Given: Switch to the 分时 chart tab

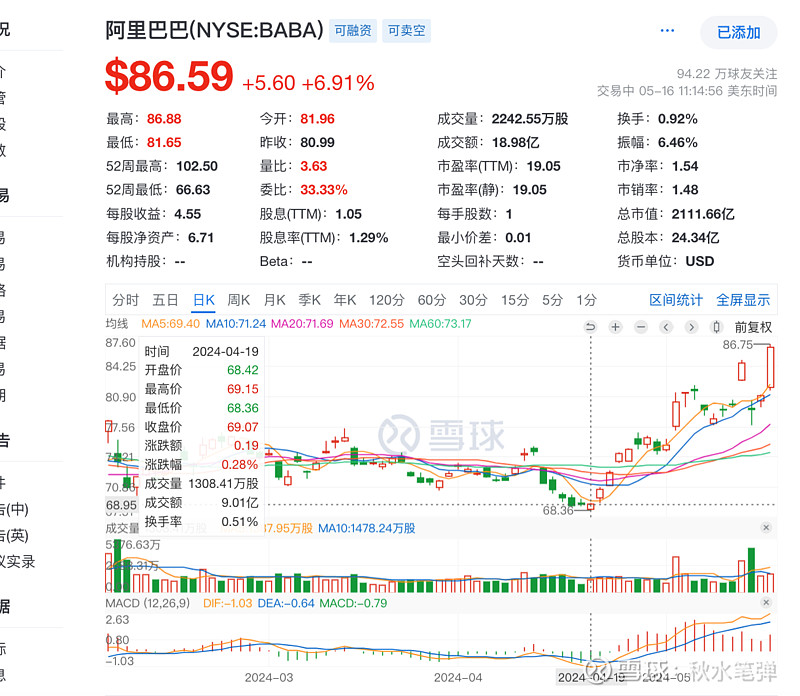Looking at the screenshot, I should [126, 300].
